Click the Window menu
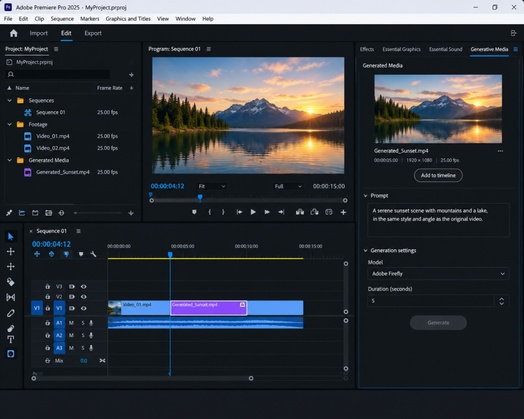The width and height of the screenshot is (524, 419). [185, 19]
